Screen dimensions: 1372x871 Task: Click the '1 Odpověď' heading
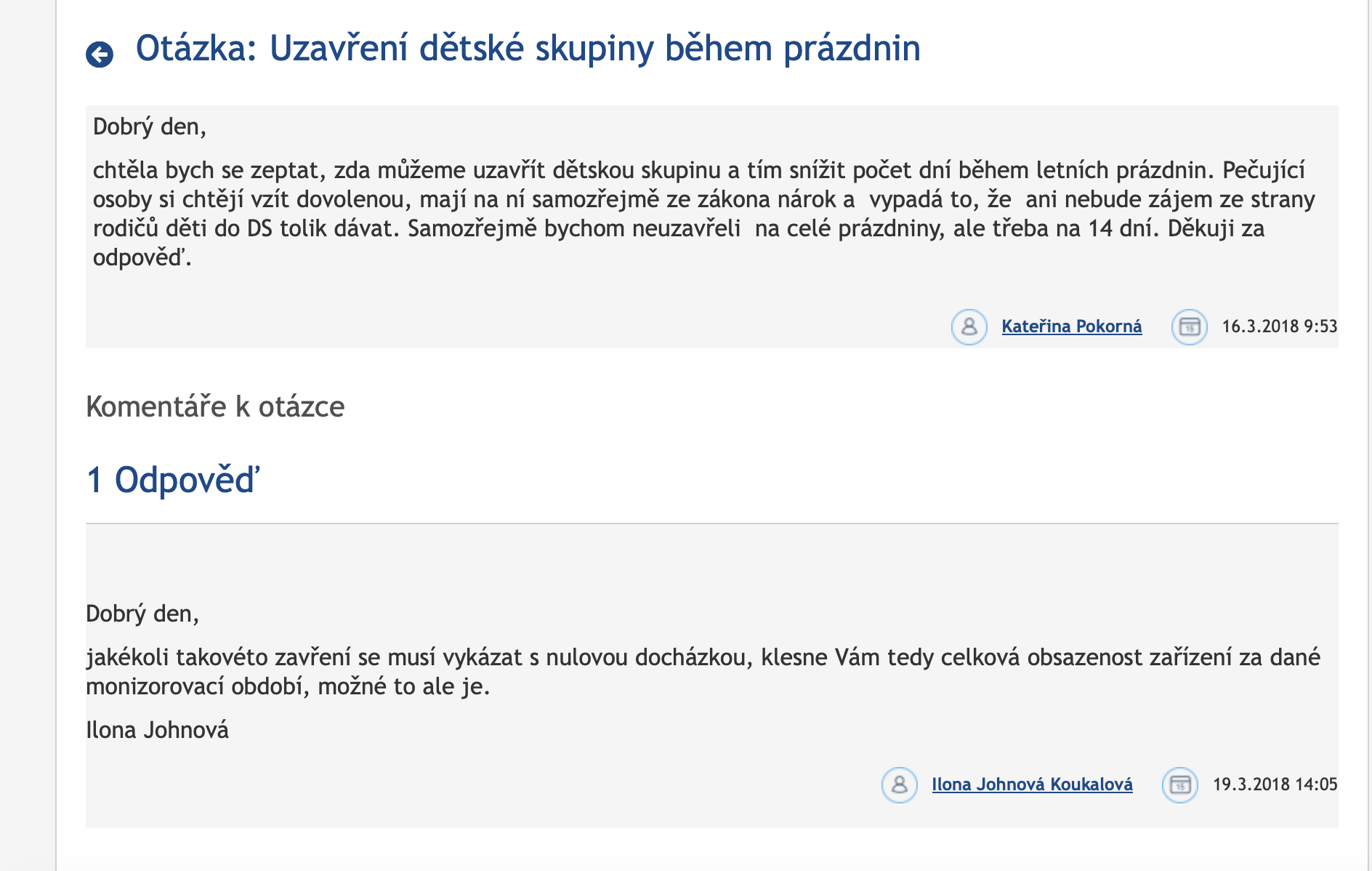pos(173,481)
